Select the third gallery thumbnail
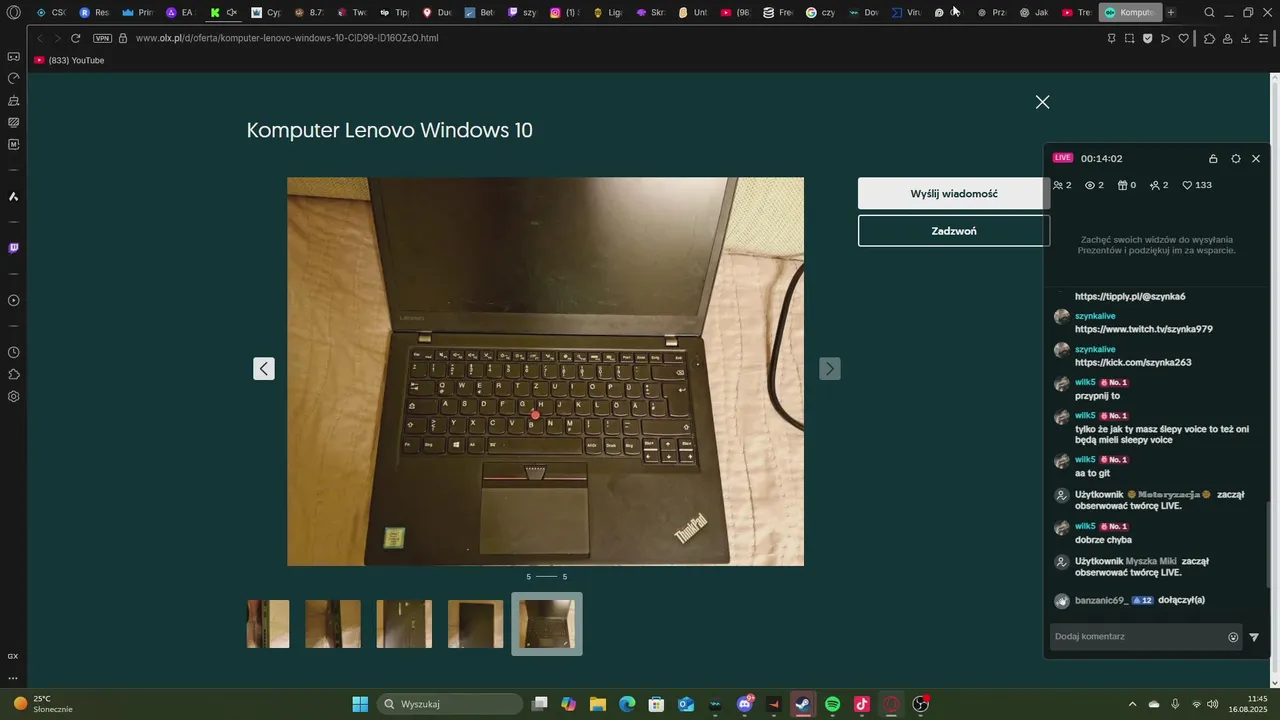 point(404,624)
